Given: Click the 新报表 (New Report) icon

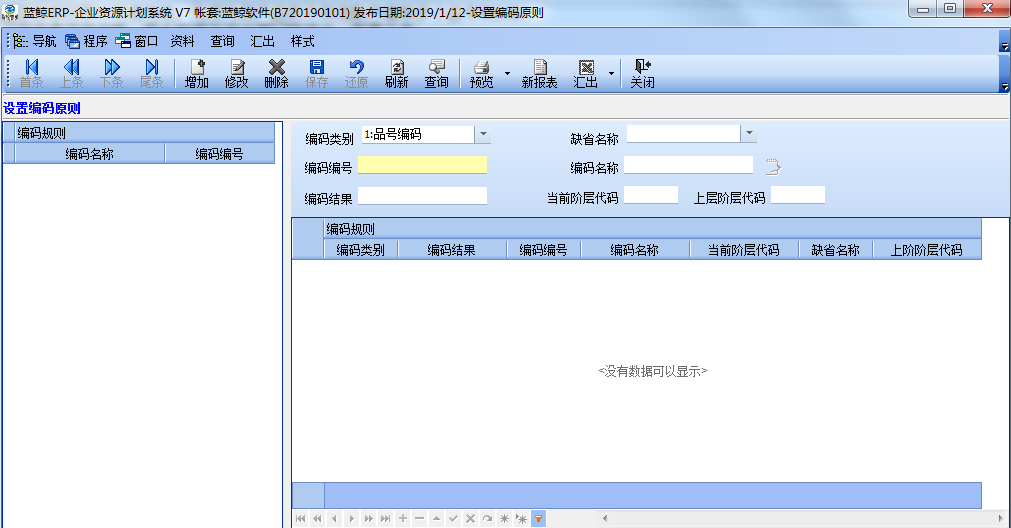Looking at the screenshot, I should [x=539, y=73].
